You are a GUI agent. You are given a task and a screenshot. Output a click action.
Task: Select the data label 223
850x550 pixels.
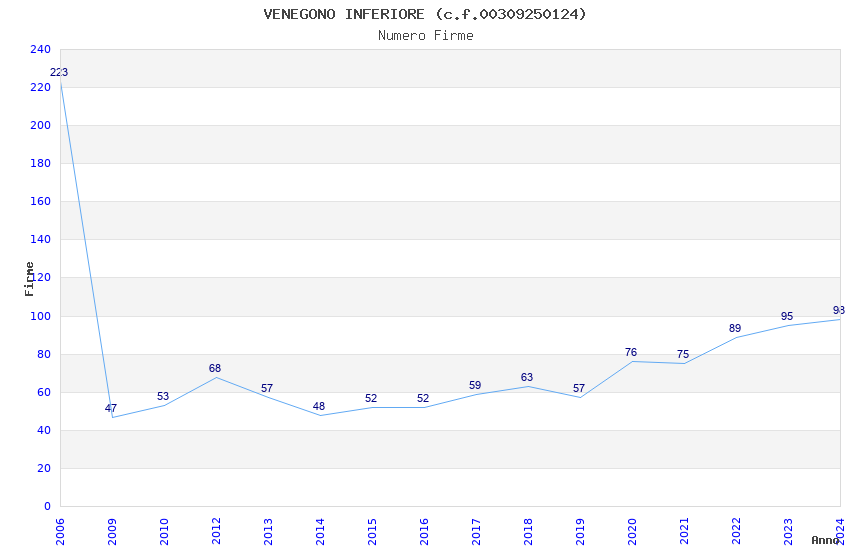pyautogui.click(x=59, y=72)
